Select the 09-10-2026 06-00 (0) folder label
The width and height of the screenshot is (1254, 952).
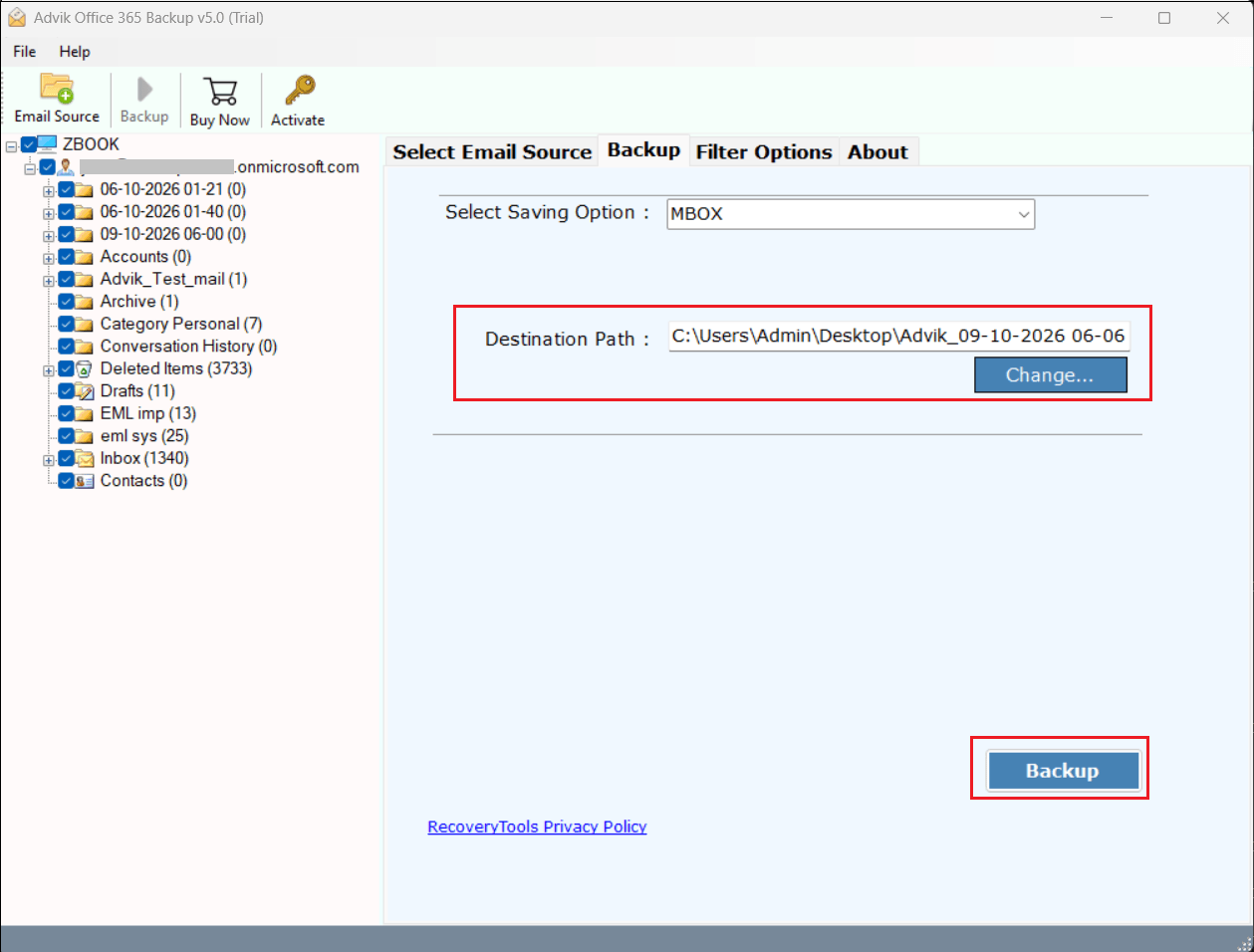173,235
